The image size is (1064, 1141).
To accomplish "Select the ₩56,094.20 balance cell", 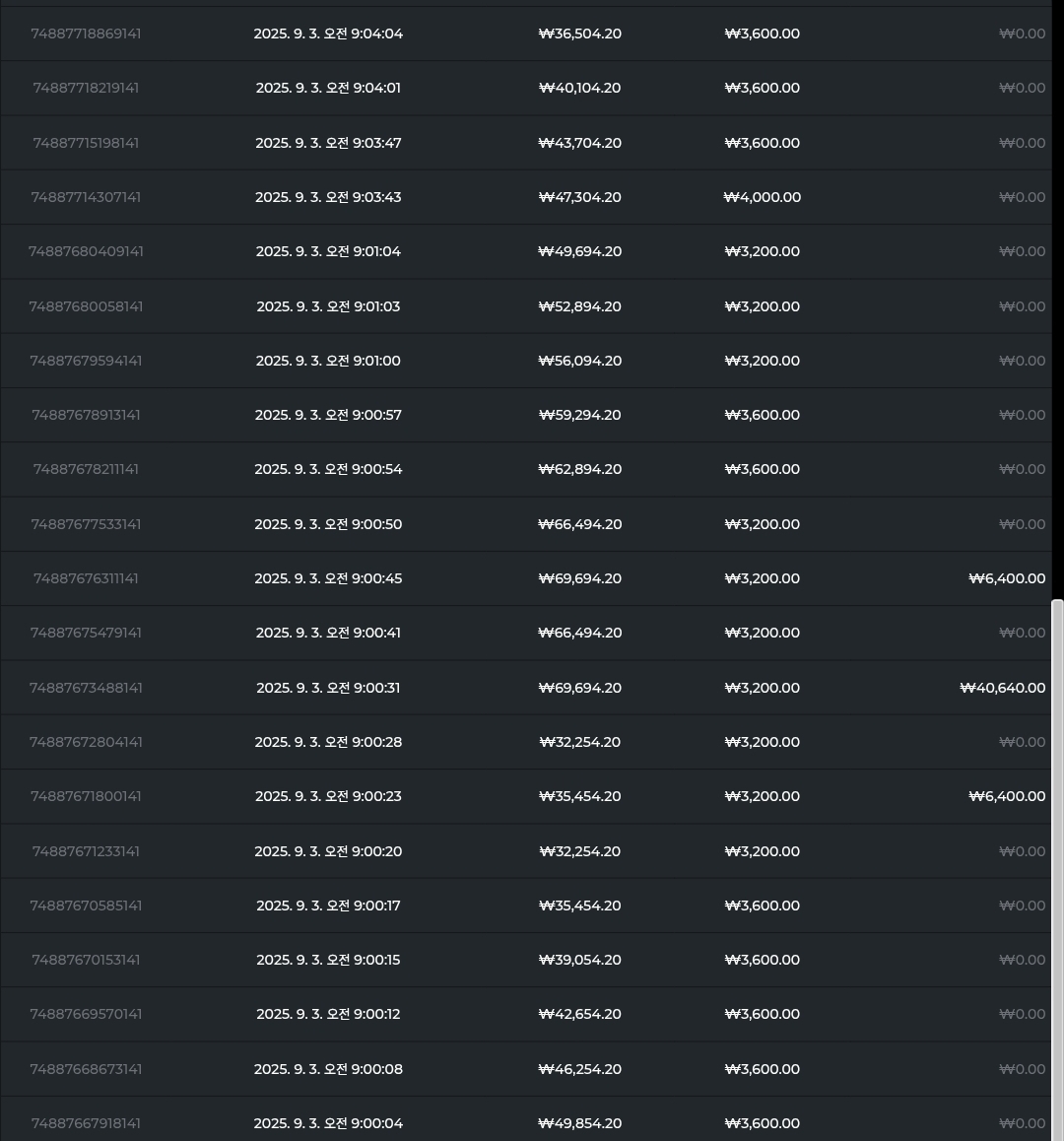I will (x=579, y=361).
